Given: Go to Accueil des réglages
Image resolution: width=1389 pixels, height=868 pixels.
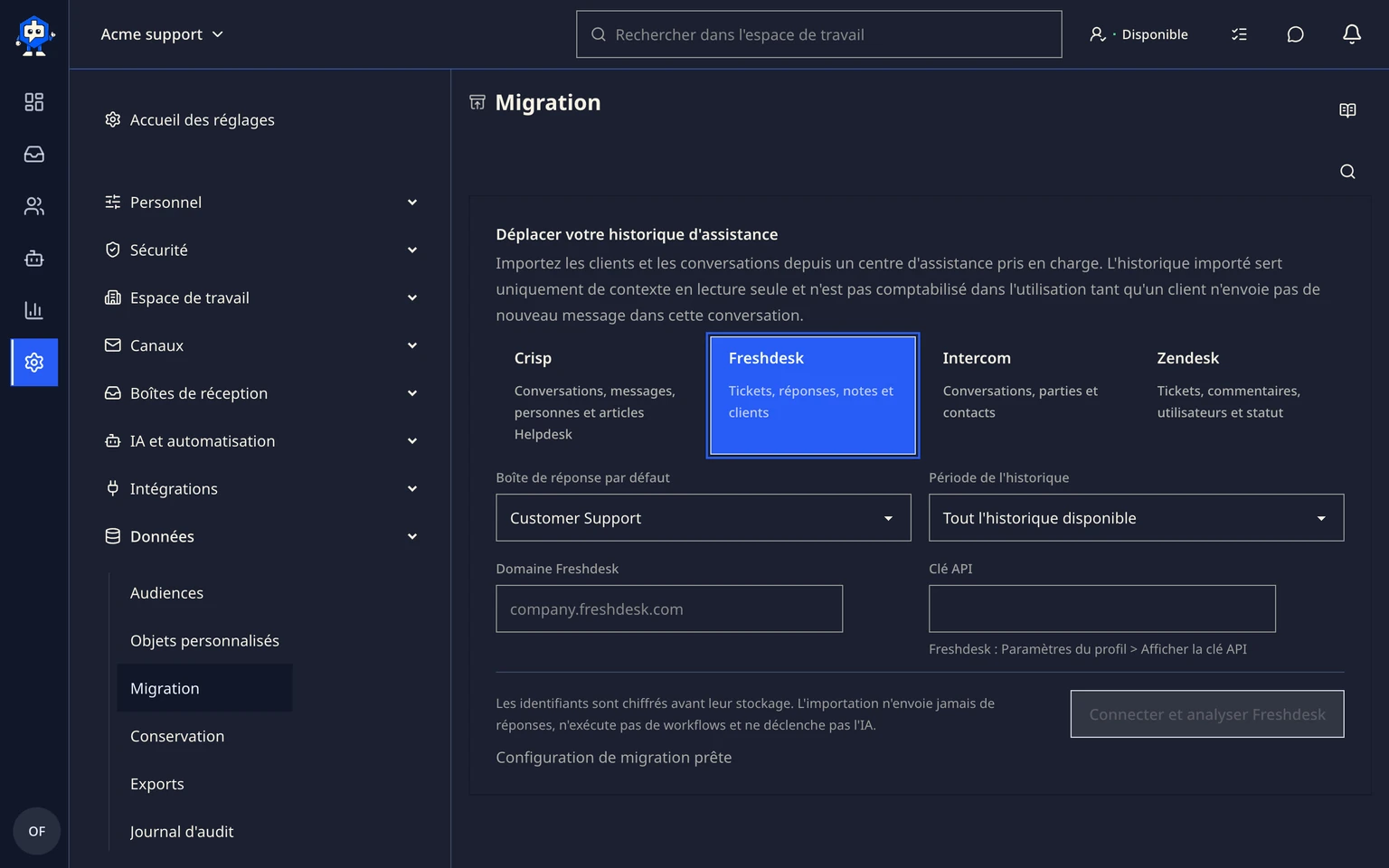Looking at the screenshot, I should coord(190,120).
